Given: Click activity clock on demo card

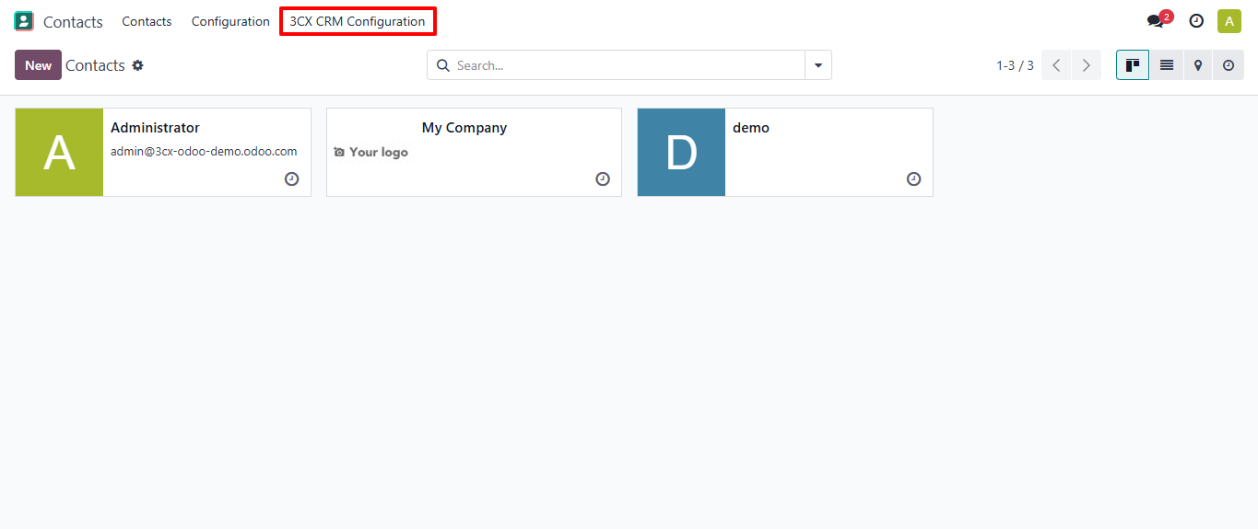Looking at the screenshot, I should tap(913, 179).
